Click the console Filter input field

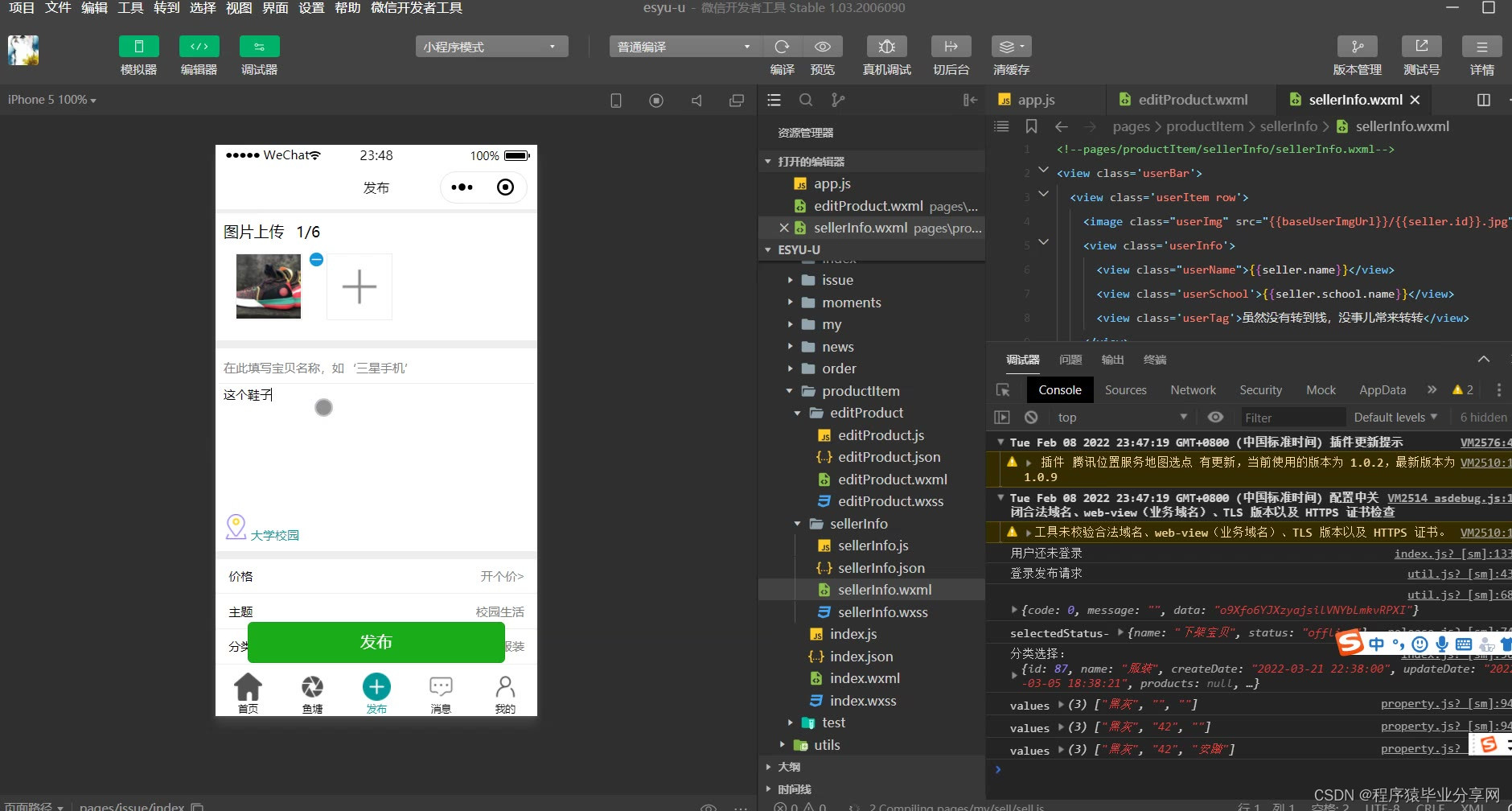1292,418
